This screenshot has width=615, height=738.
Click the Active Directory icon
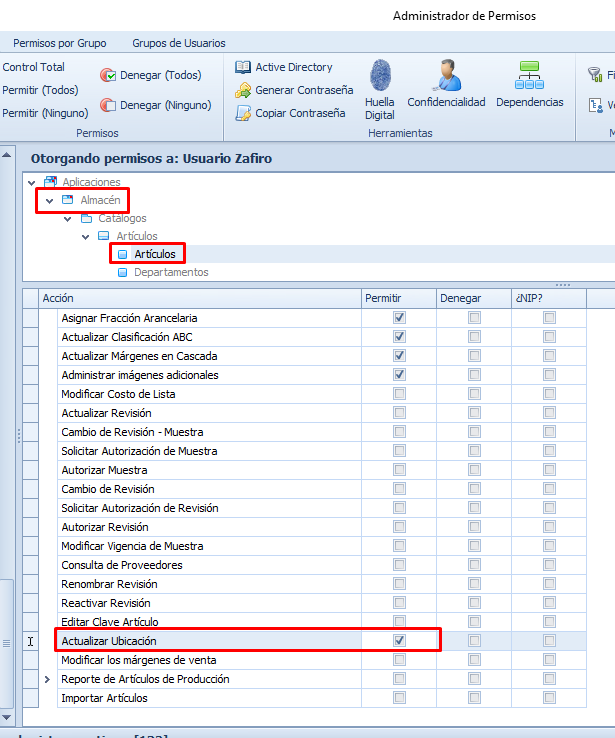tap(243, 67)
